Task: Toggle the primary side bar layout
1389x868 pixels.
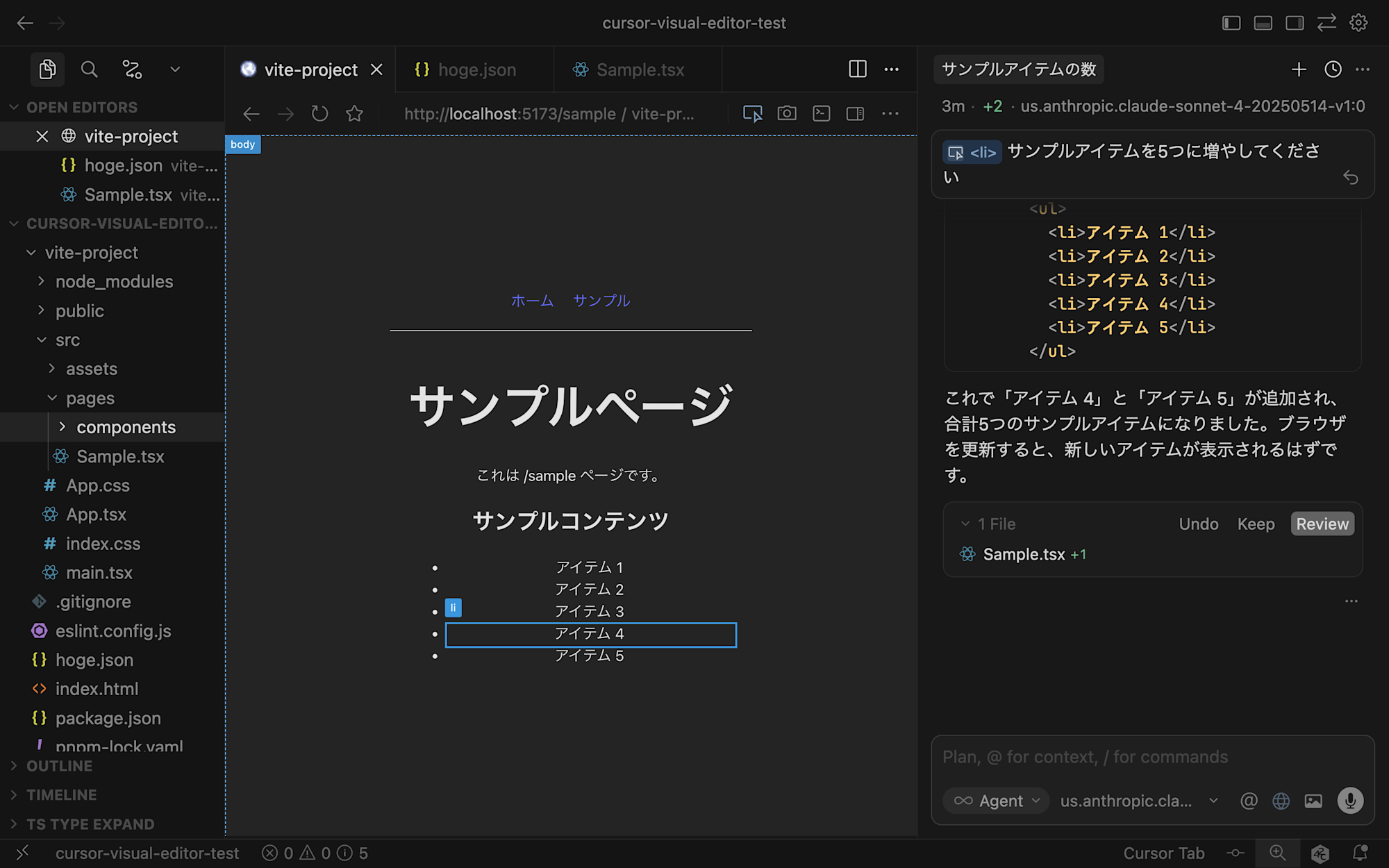Action: coord(1231,23)
